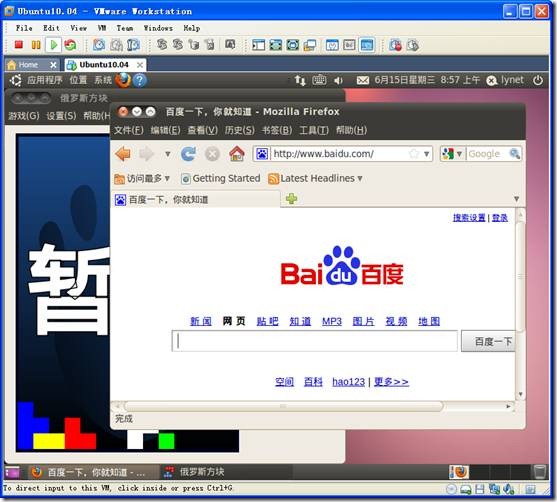The width and height of the screenshot is (557, 502).
Task: Click the keyboard input method indicator
Action: coord(319,80)
